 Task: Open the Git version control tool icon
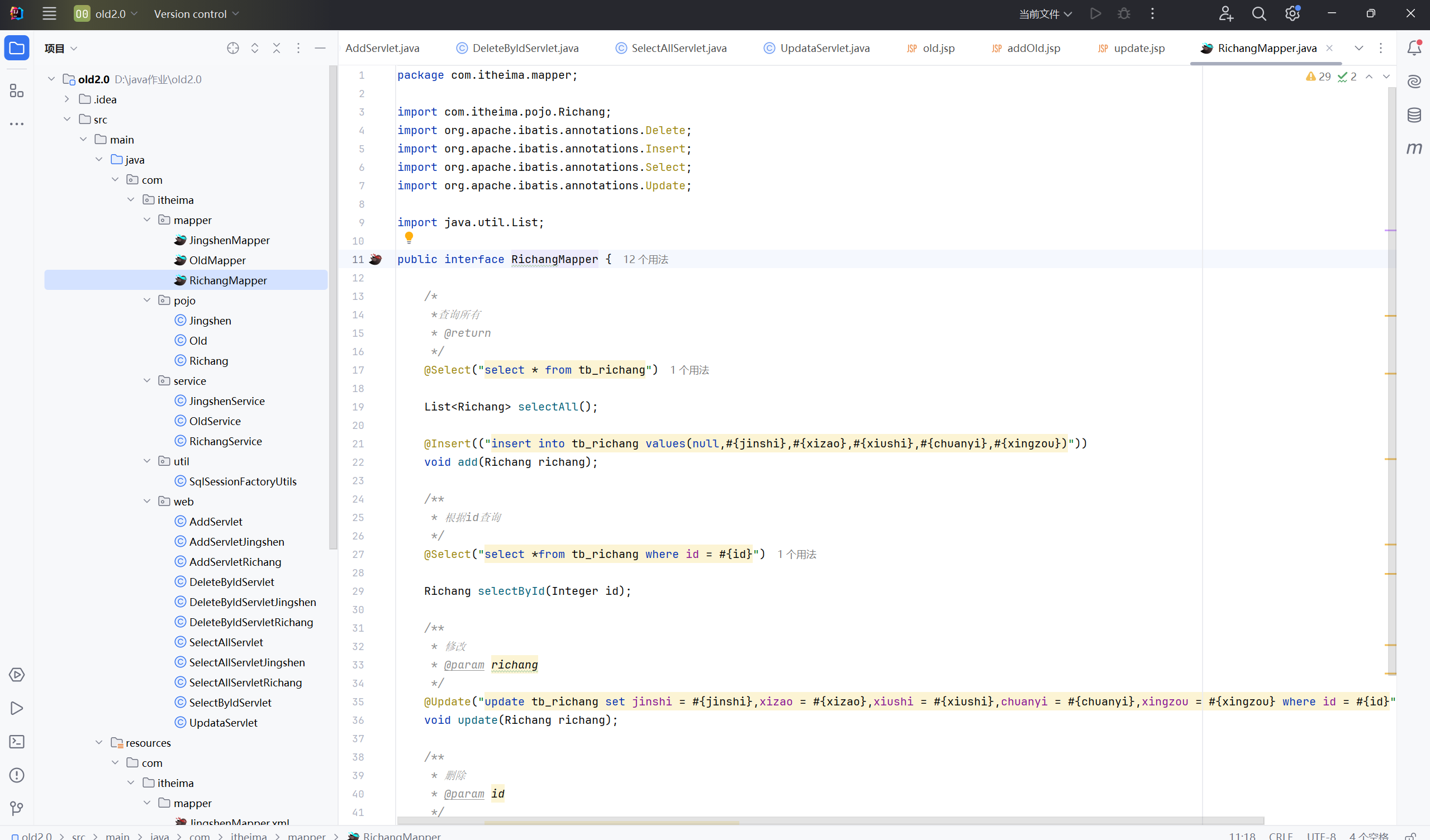17,808
